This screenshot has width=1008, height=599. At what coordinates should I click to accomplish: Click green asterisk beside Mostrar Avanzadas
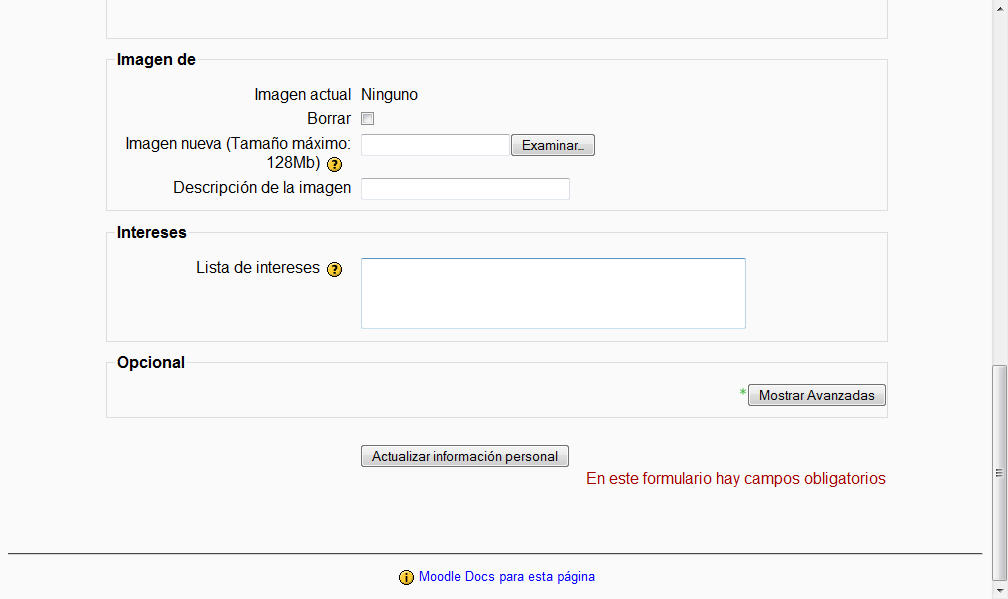pos(743,394)
